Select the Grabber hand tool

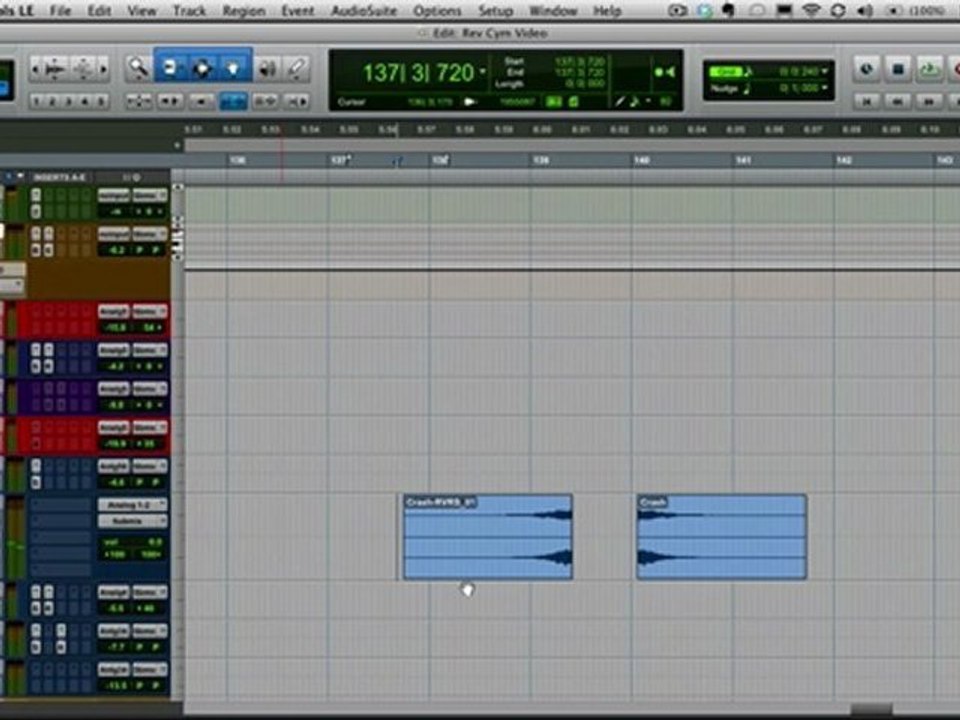coord(233,67)
